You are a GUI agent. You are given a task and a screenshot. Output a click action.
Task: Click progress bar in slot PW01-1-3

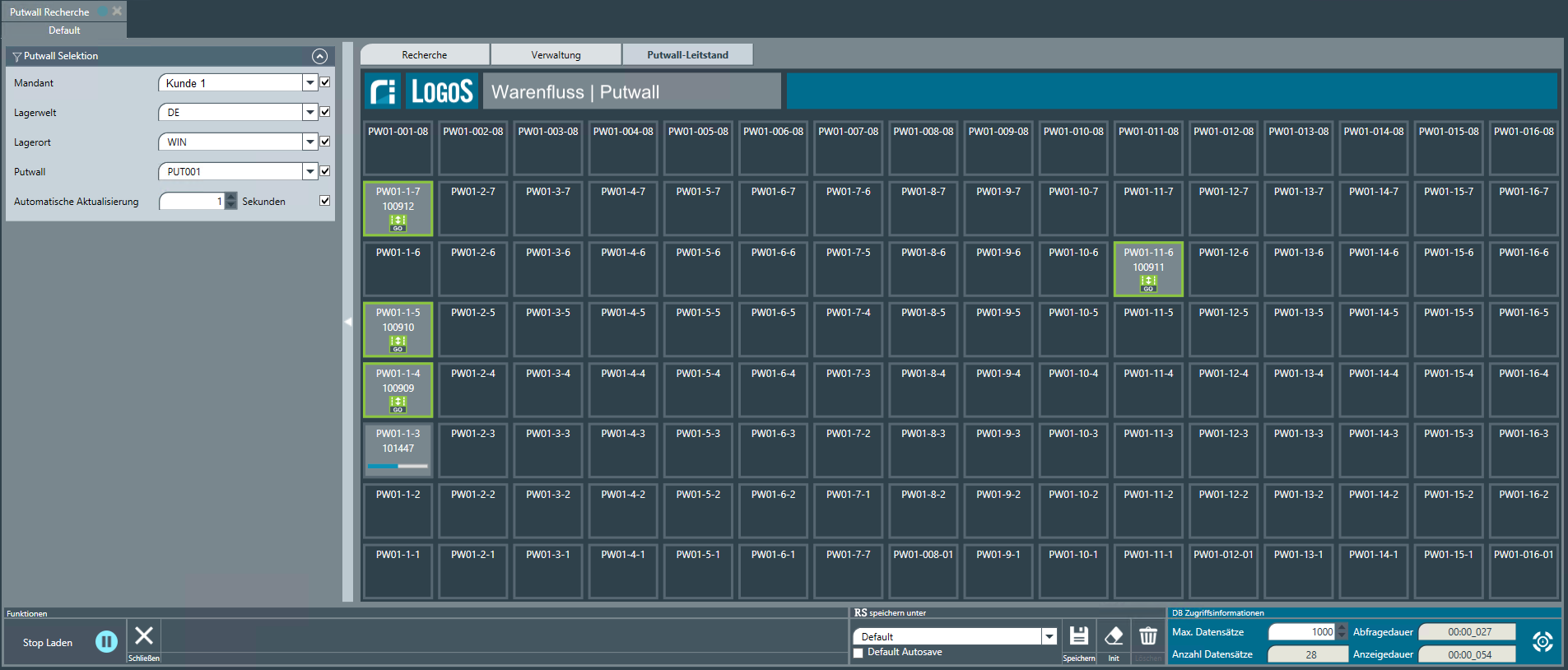point(398,467)
